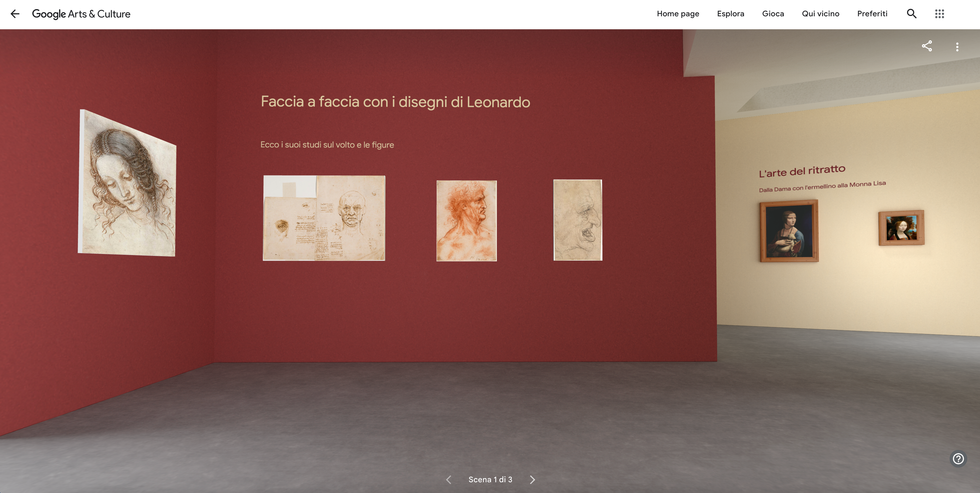The height and width of the screenshot is (493, 980).
Task: Open the Google apps grid icon
Action: [939, 14]
